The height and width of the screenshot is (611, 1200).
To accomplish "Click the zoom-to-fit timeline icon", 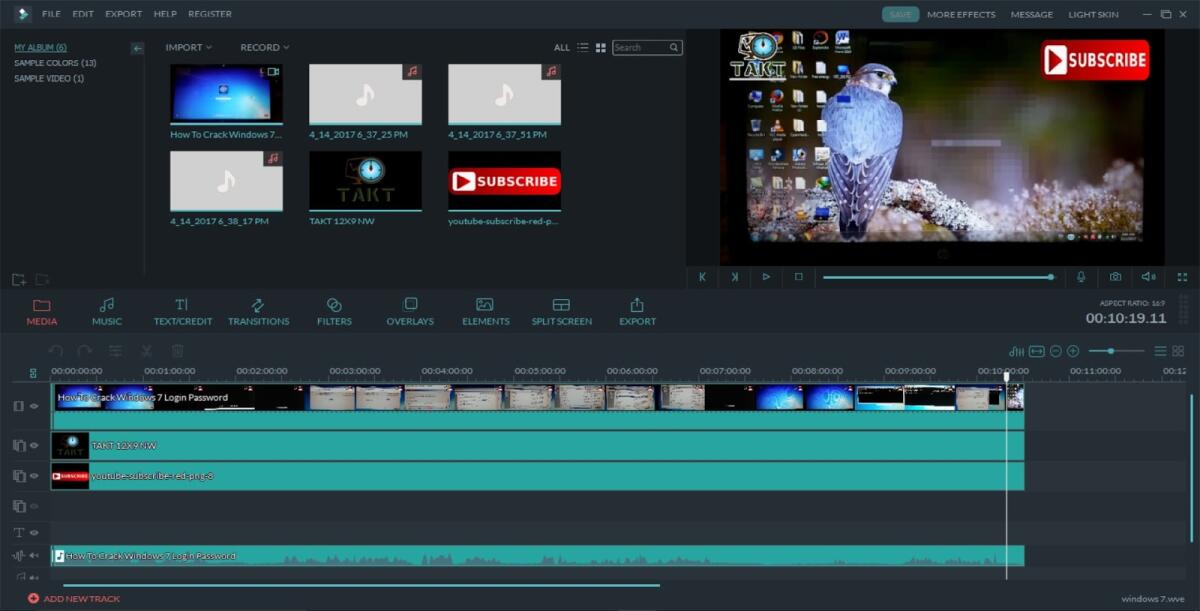I will pos(1035,351).
